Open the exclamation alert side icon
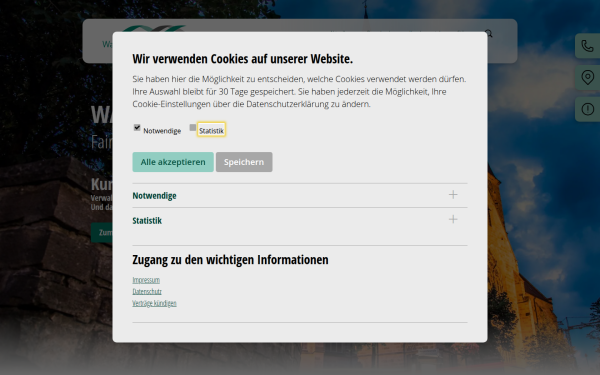Viewport: 600px width, 375px height. point(587,109)
